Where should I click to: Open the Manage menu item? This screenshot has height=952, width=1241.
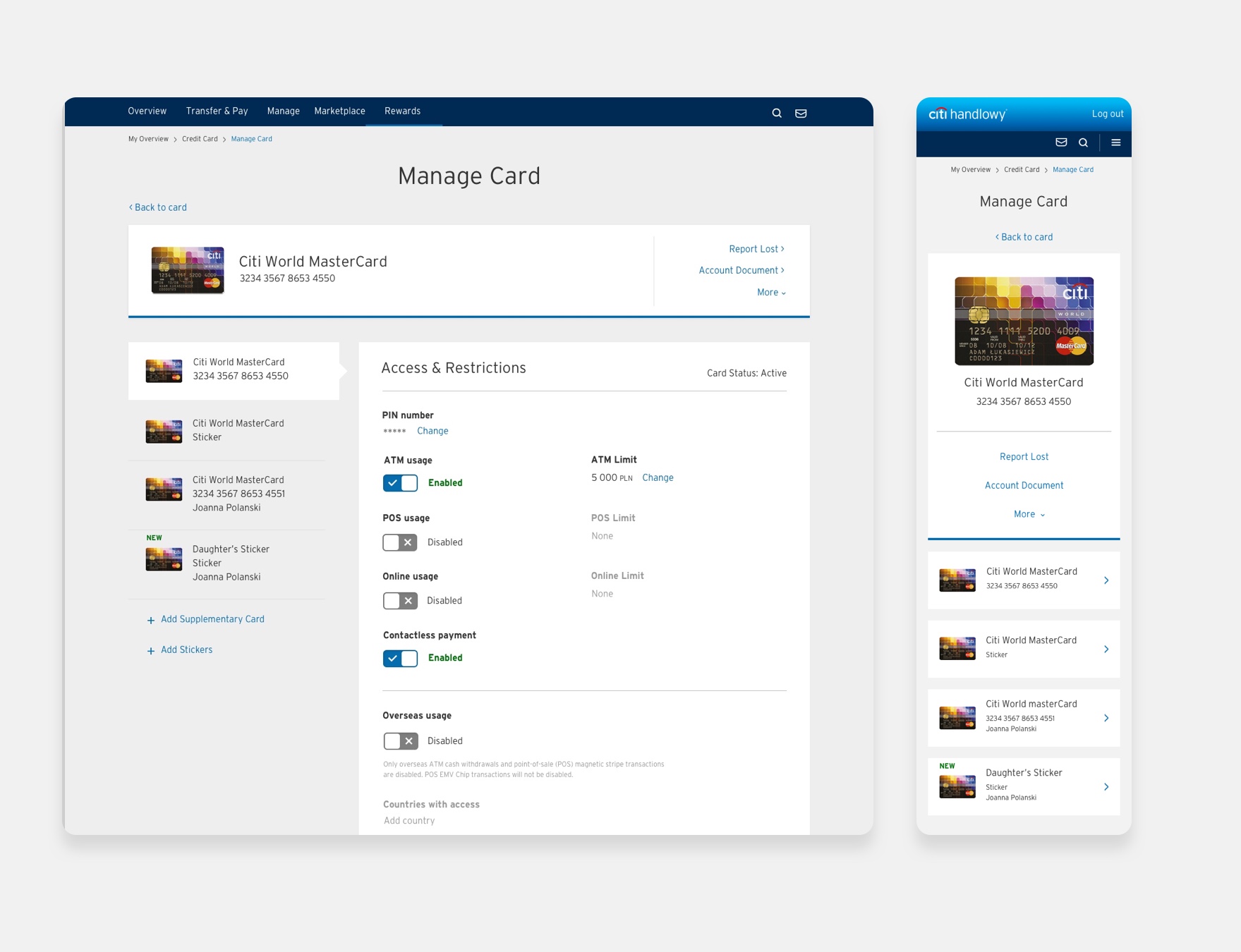pos(283,111)
